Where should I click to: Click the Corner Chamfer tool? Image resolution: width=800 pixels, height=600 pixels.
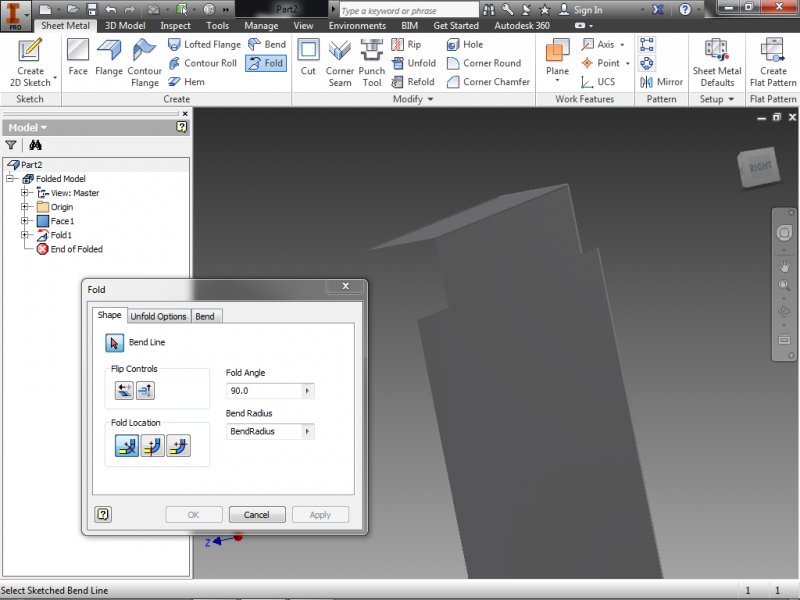point(488,81)
